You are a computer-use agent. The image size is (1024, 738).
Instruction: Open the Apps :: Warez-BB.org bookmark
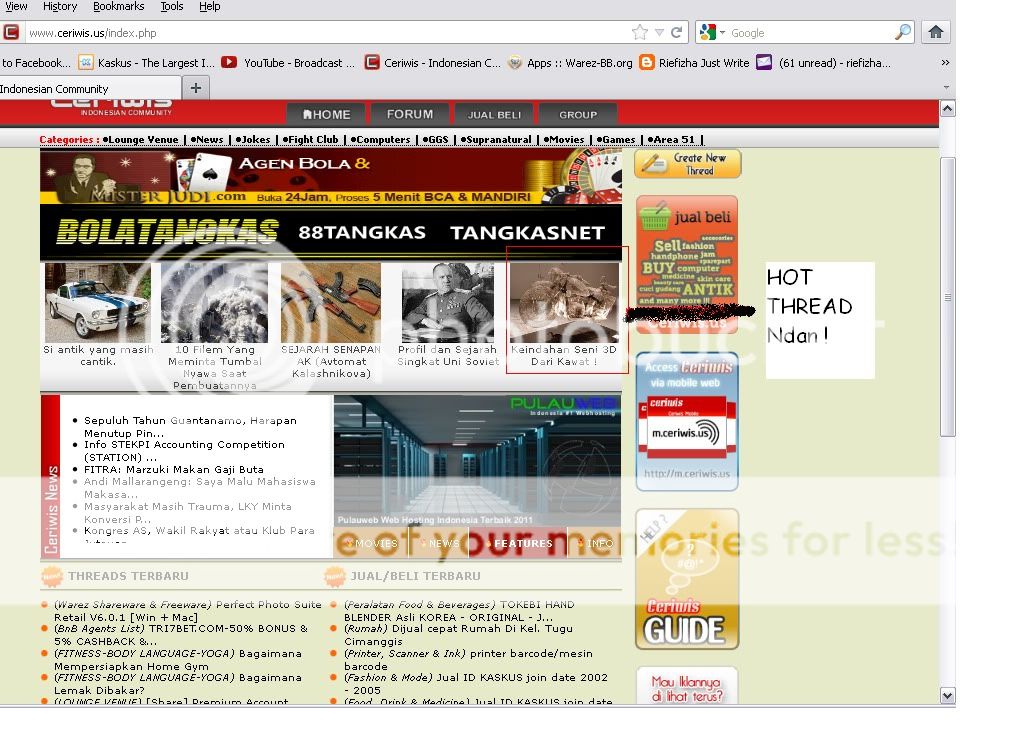(x=570, y=63)
